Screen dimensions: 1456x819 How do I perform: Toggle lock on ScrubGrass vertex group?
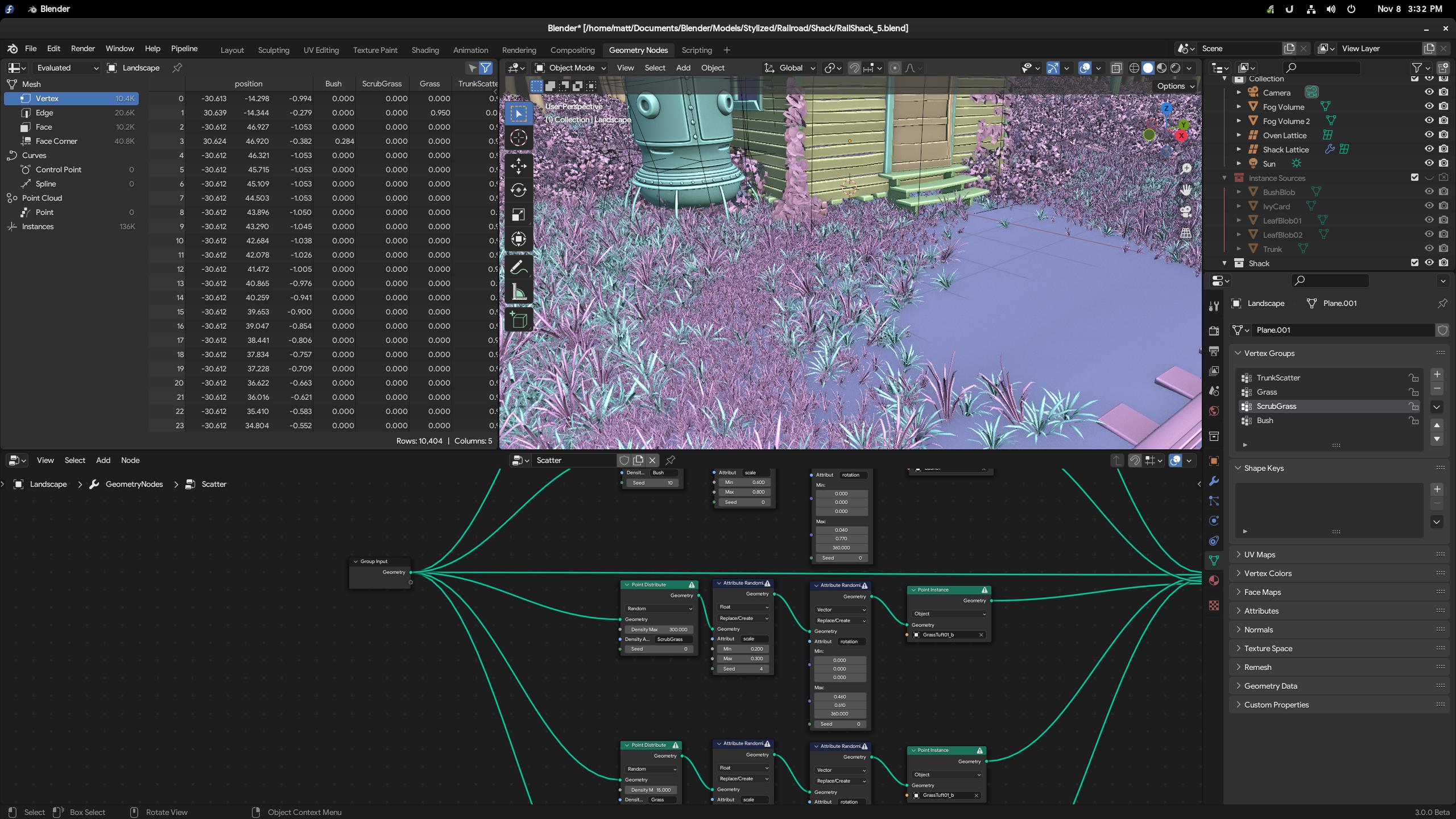click(1413, 406)
